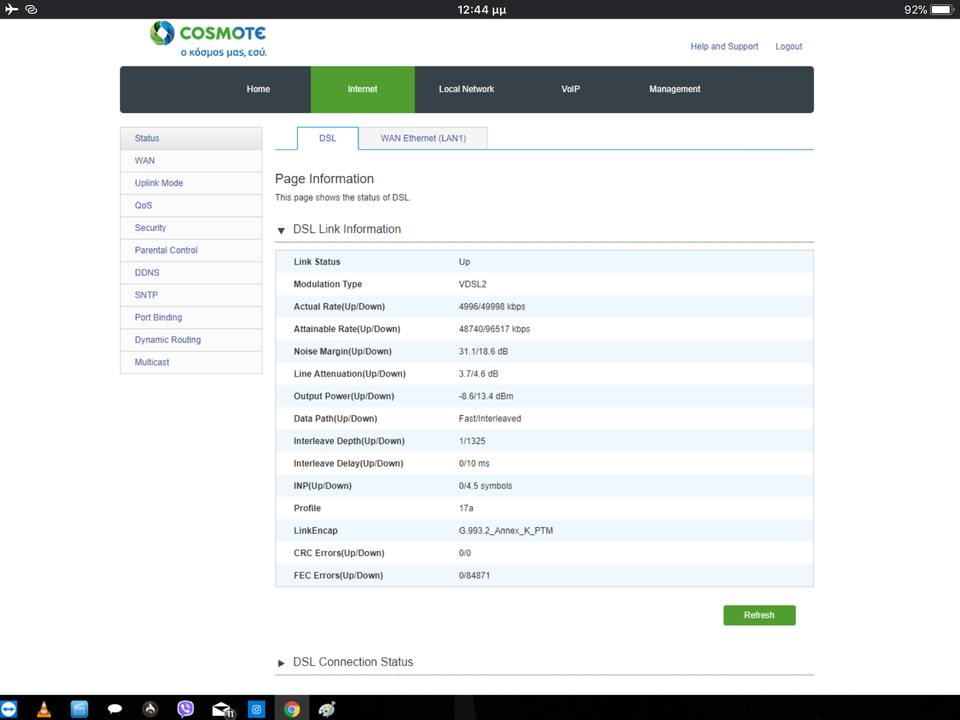Click interleave delay value '0/10 ms'
Image resolution: width=960 pixels, height=720 pixels.
pos(474,463)
